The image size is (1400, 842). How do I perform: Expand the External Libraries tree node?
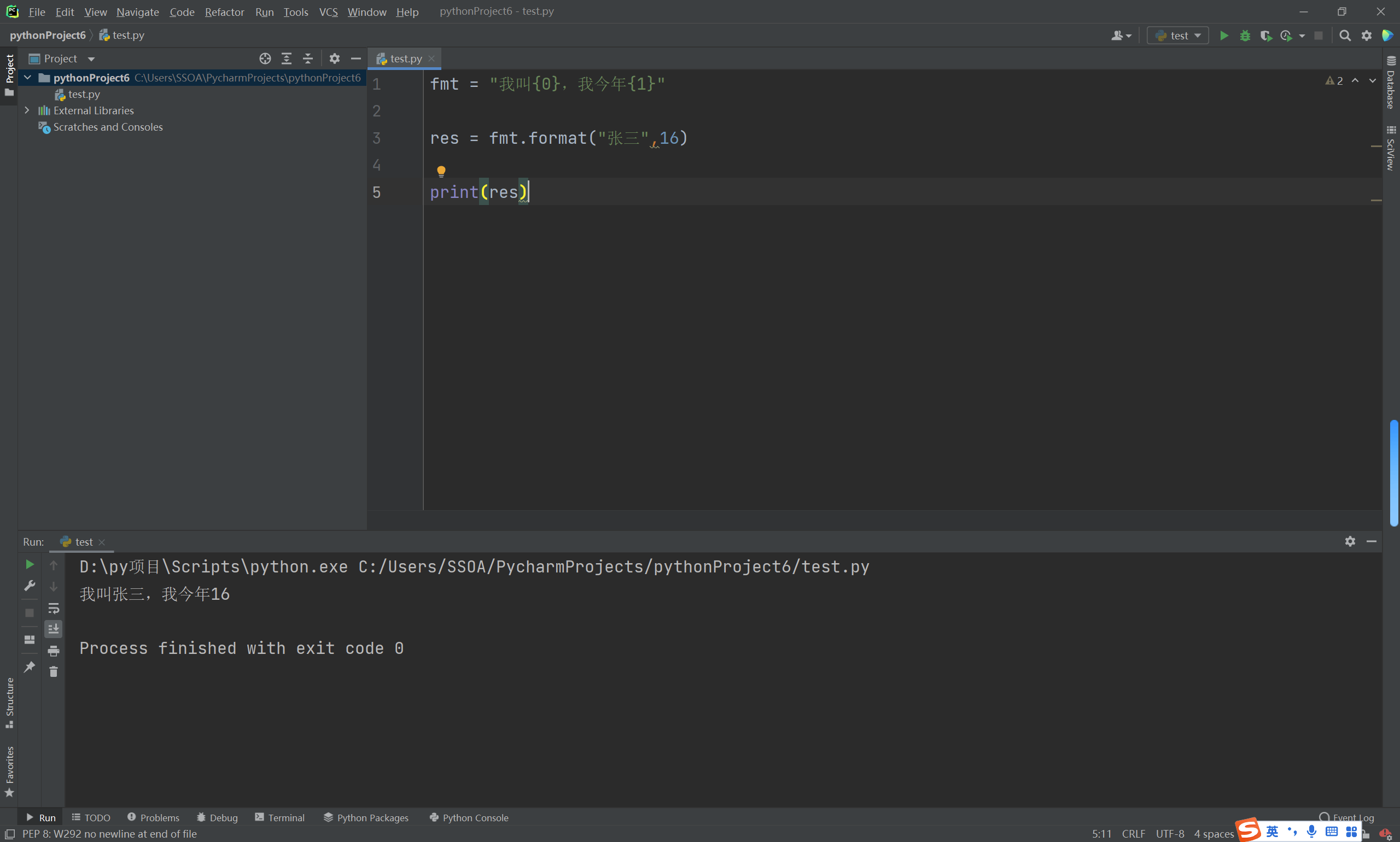pyautogui.click(x=27, y=110)
